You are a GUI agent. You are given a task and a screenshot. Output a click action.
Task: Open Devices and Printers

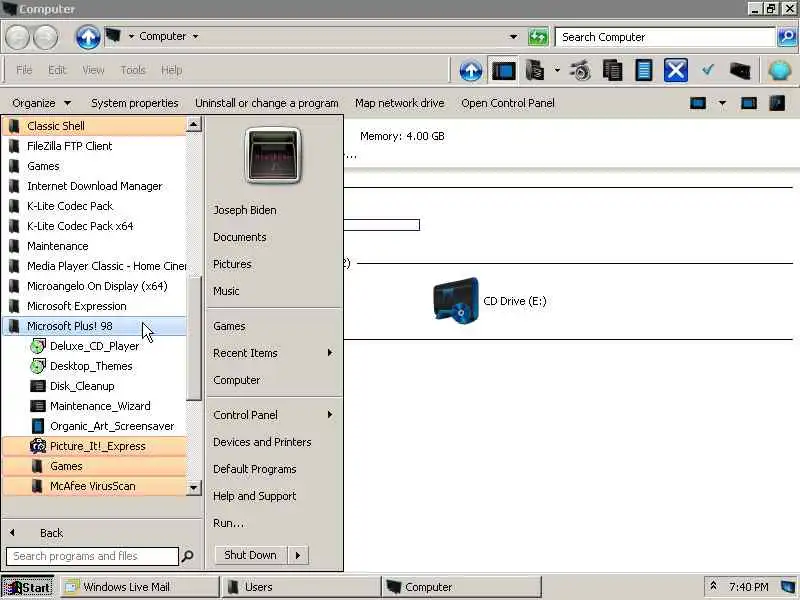click(x=262, y=442)
